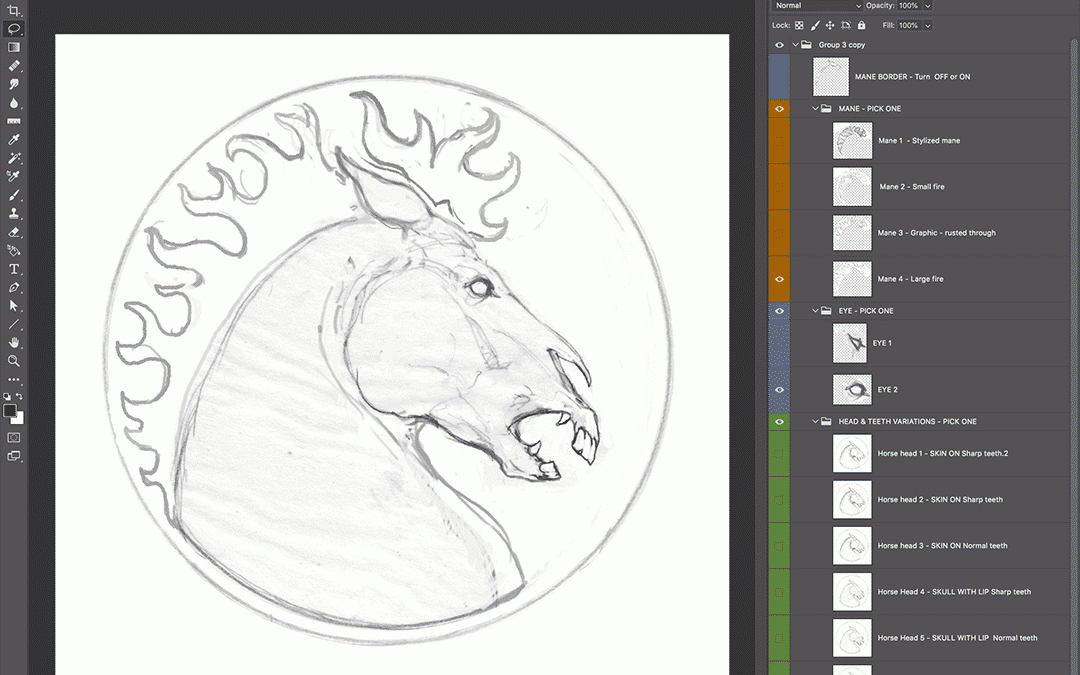
Task: Choose the Type tool
Action: tap(14, 269)
